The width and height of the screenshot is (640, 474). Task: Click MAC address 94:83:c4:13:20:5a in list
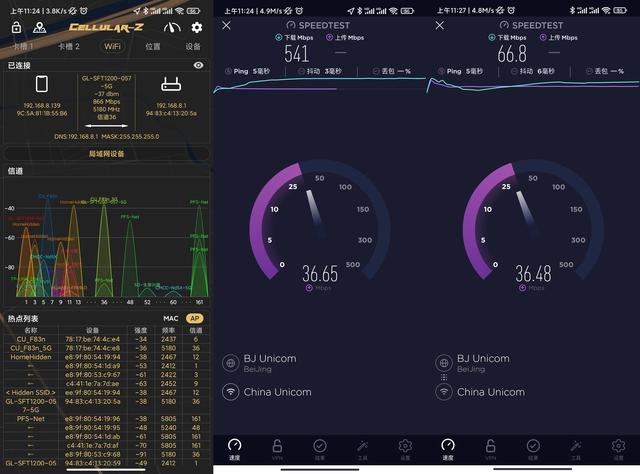[x=93, y=402]
